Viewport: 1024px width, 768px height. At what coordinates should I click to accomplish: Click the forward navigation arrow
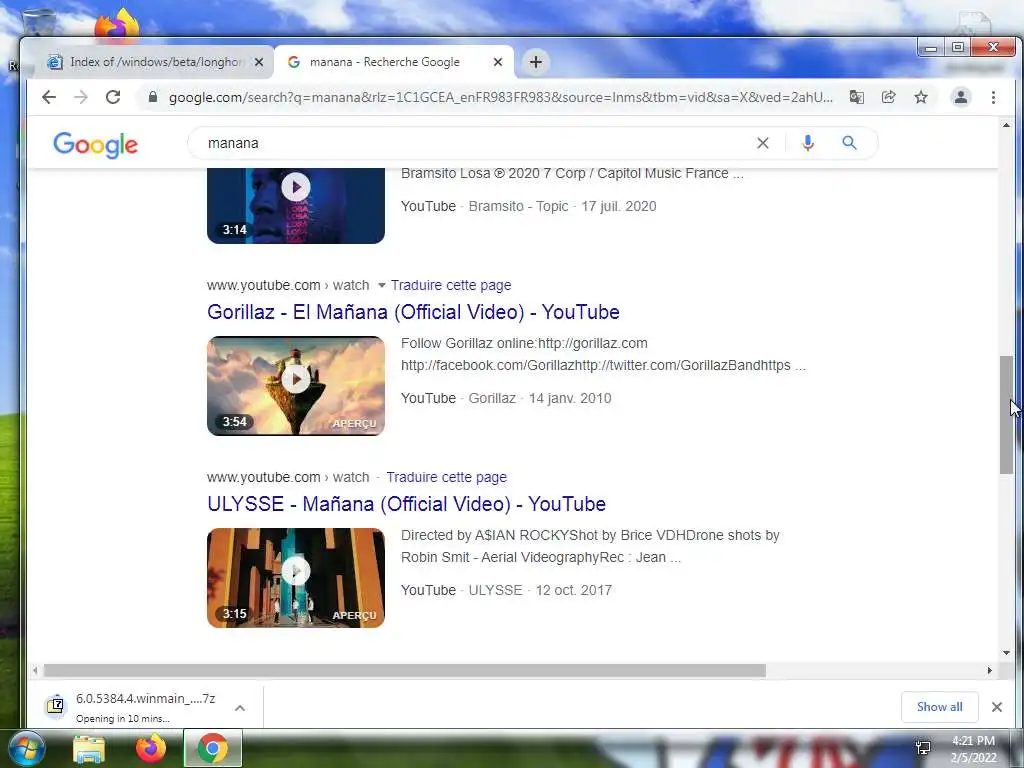[x=81, y=97]
